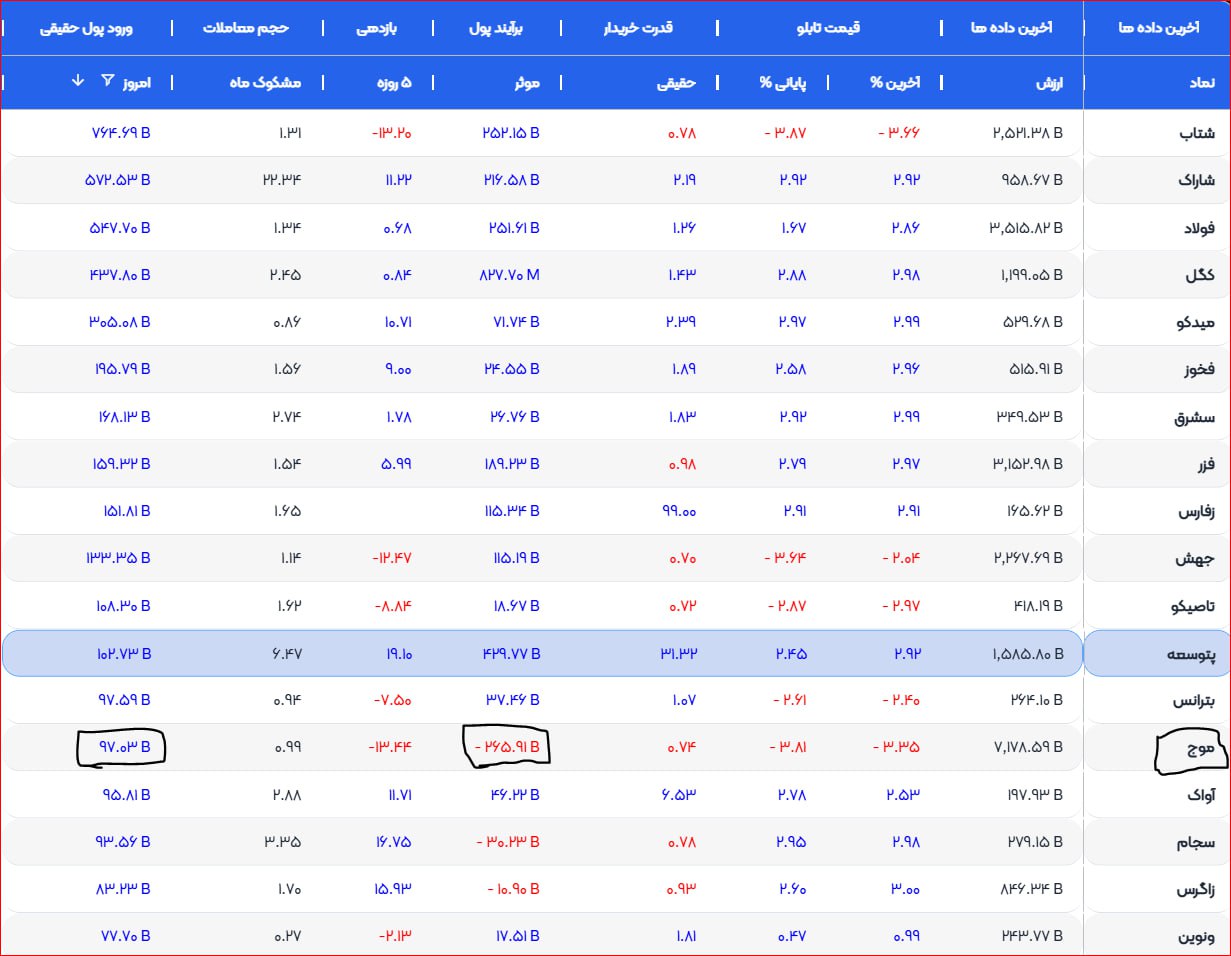This screenshot has height=956, width=1231.
Task: Open the شتاب symbol row
Action: 1196,133
